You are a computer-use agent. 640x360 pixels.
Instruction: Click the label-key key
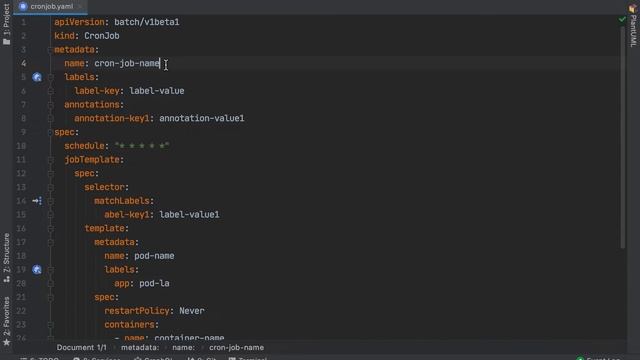click(x=97, y=91)
